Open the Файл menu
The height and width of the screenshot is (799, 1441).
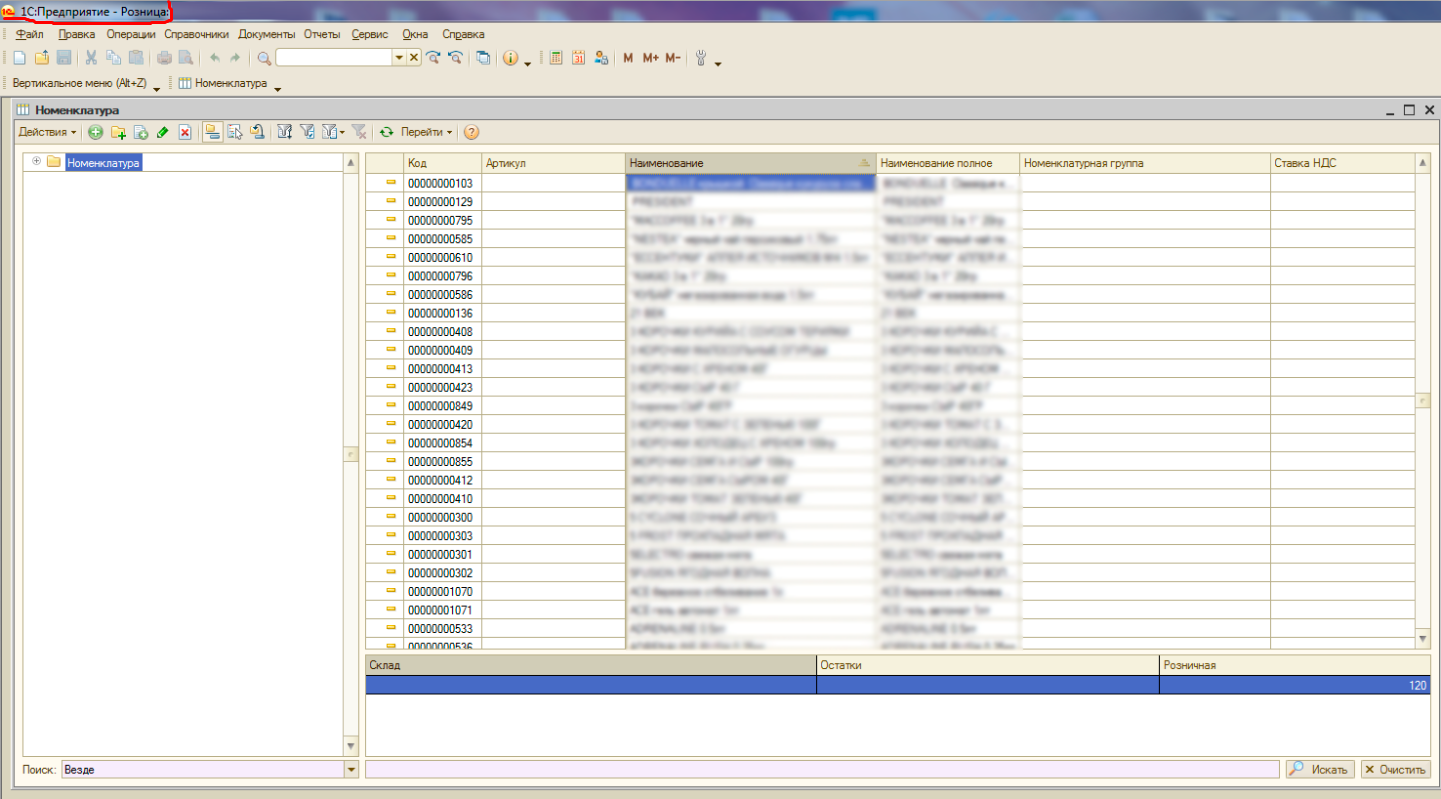31,34
